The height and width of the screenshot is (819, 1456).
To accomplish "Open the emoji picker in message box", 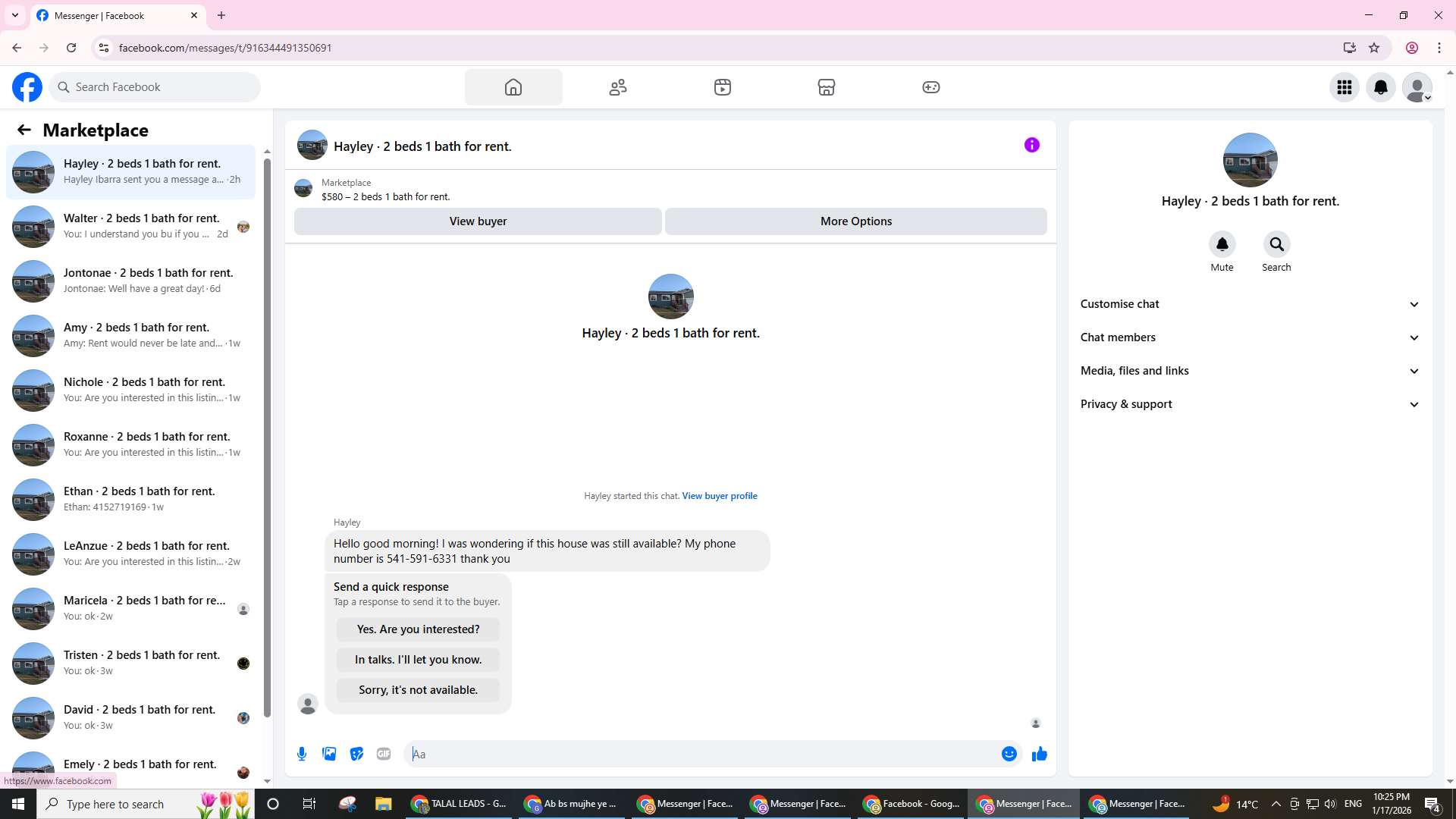I will pos(1009,754).
